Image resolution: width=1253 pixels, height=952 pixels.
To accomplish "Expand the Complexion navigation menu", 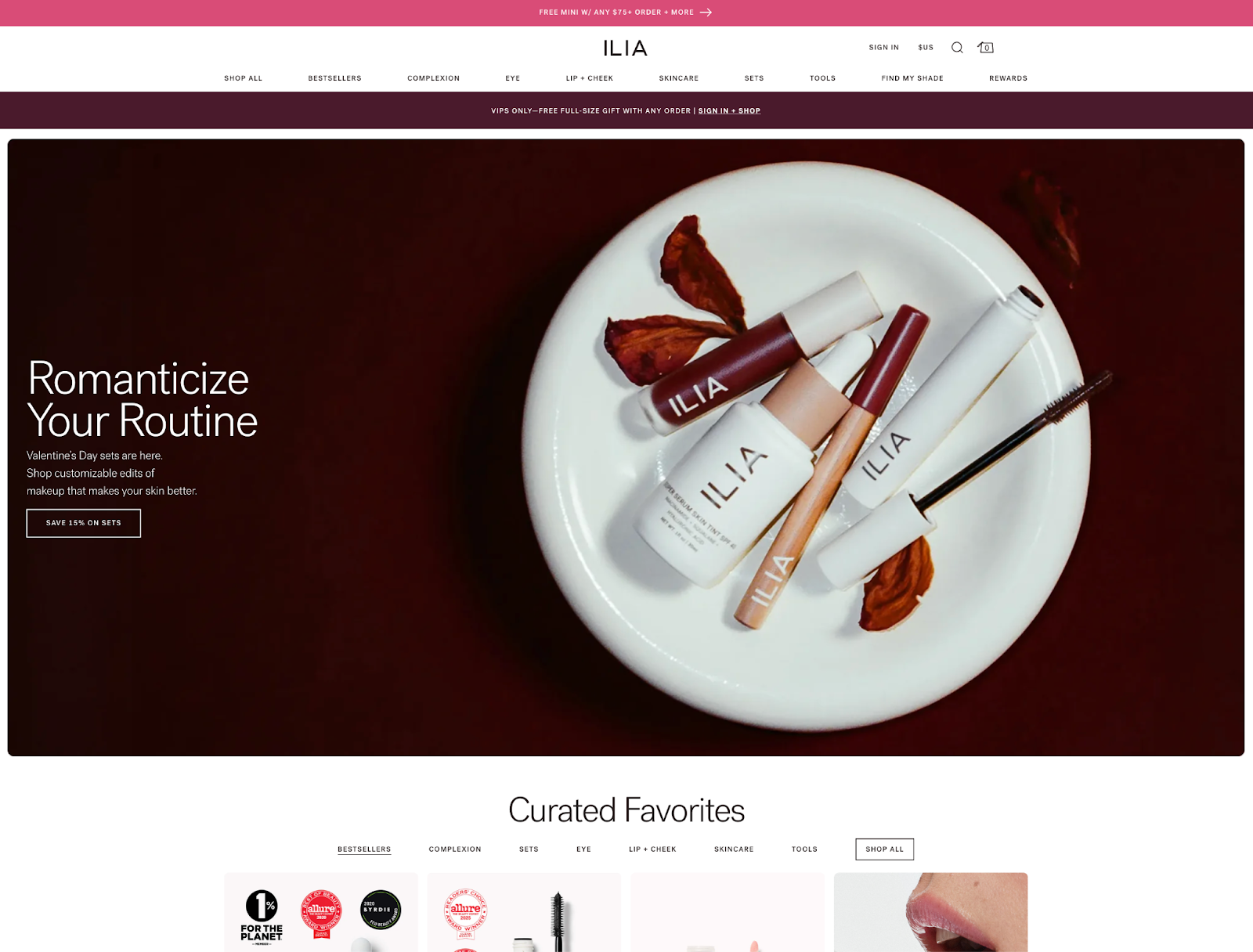I will 433,78.
